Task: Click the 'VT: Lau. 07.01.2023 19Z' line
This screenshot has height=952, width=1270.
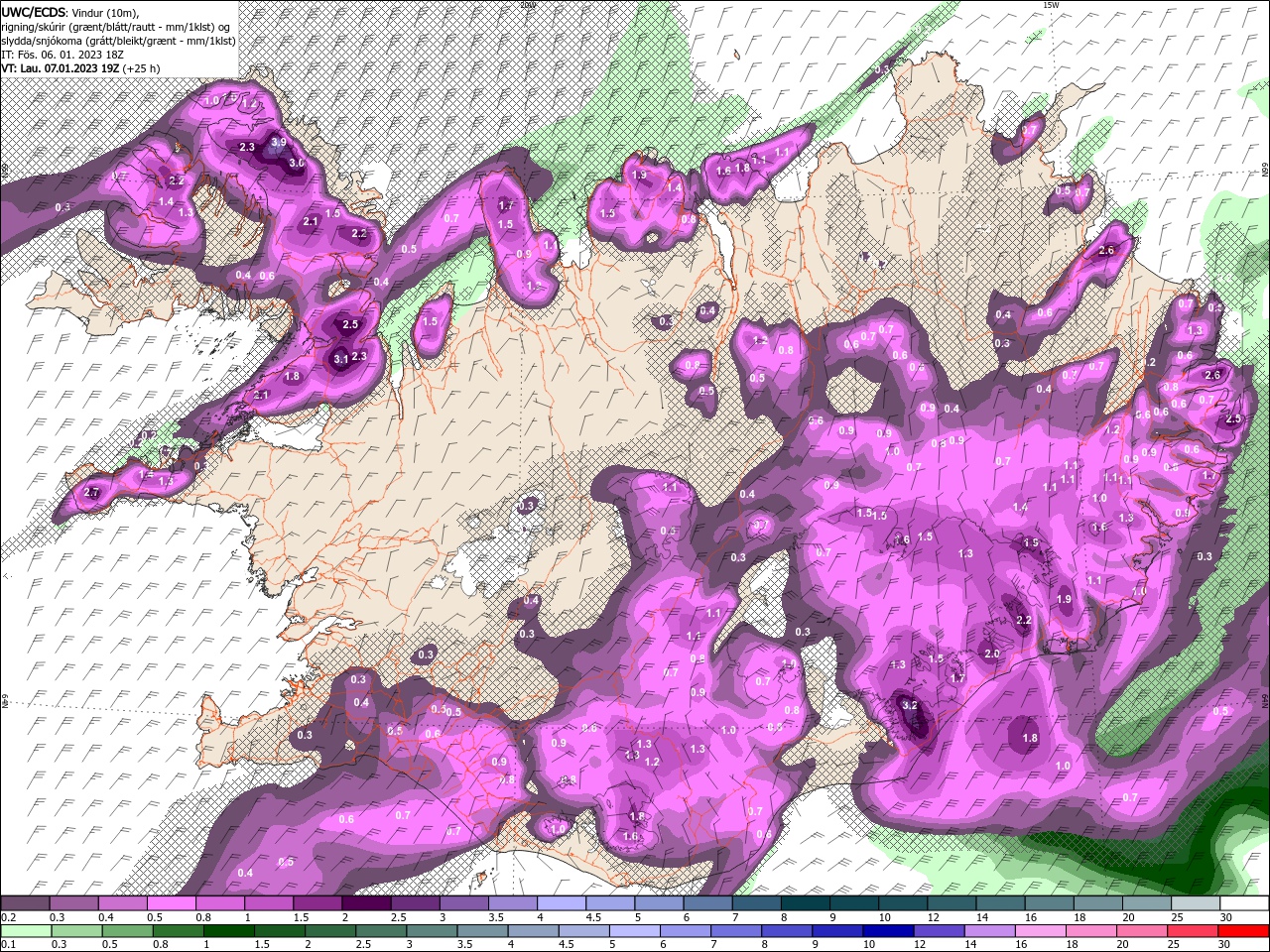Action: click(61, 68)
